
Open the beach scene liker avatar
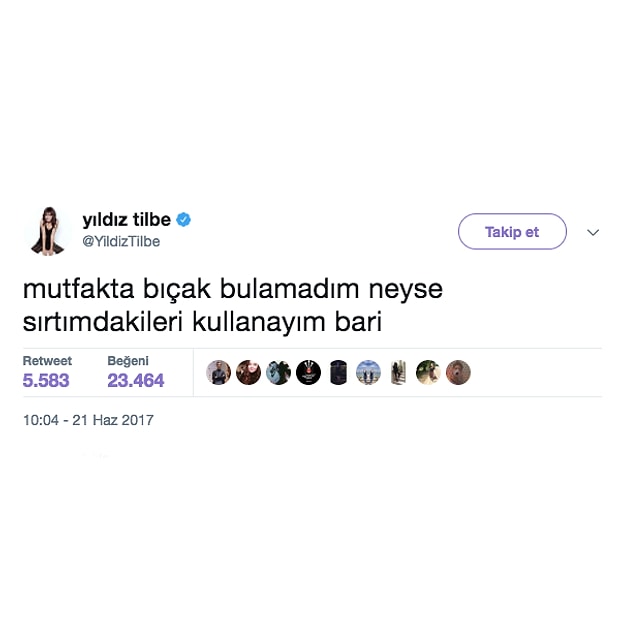[369, 372]
